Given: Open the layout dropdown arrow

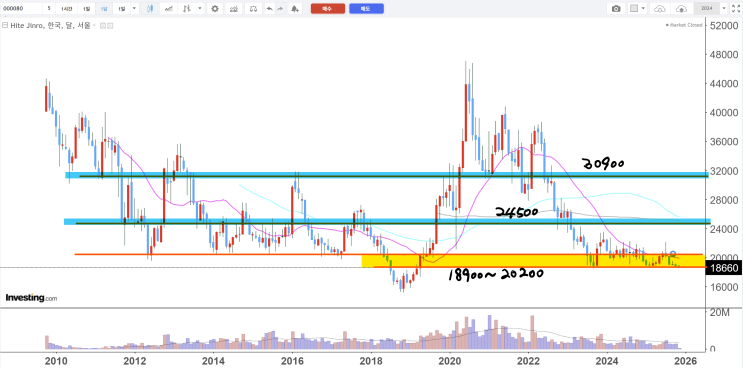Looking at the screenshot, I should [x=644, y=9].
